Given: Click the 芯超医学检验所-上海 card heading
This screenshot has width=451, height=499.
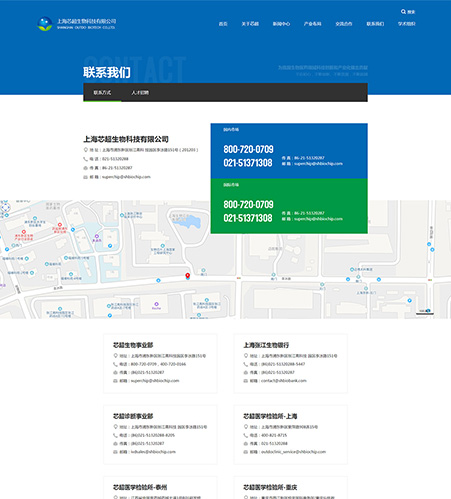Looking at the screenshot, I should click(x=270, y=416).
